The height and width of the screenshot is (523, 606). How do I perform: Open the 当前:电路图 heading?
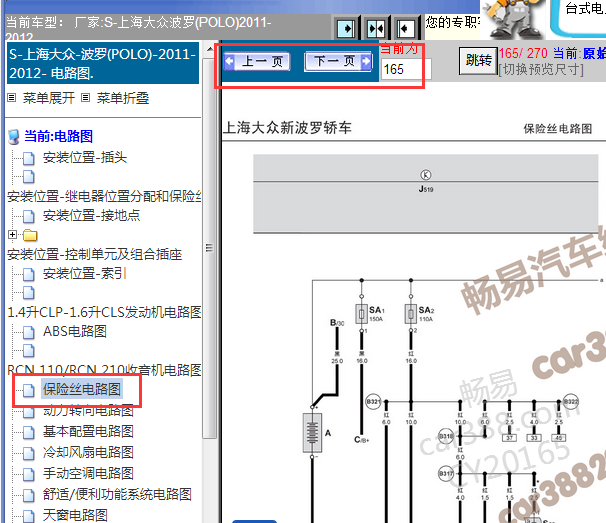point(58,136)
